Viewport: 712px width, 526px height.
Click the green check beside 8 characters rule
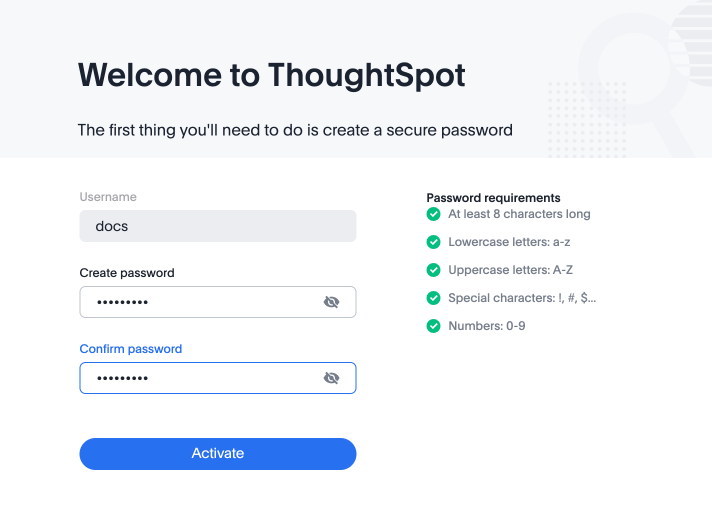[x=433, y=214]
